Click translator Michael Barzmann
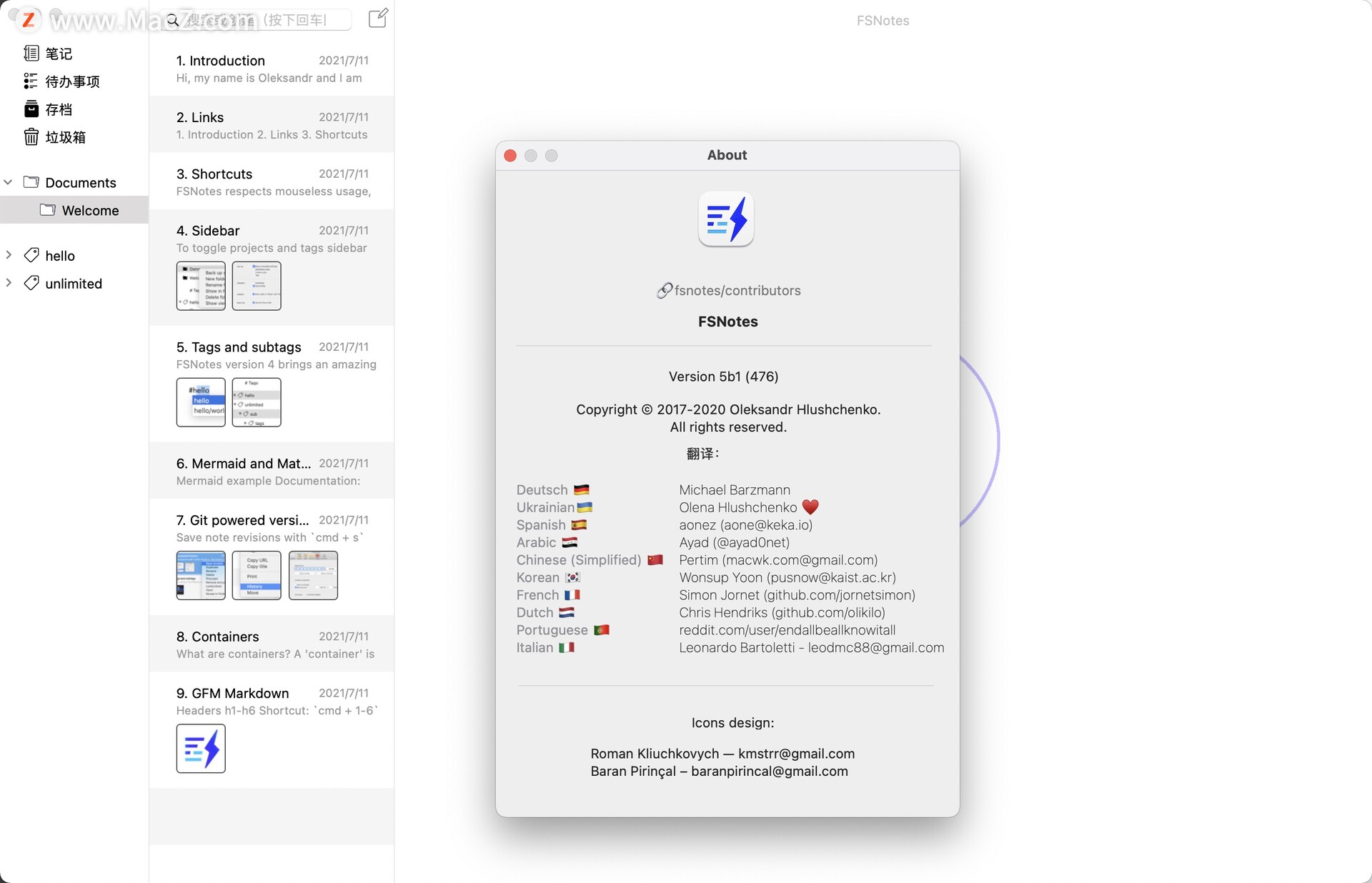Screen dimensions: 1372x883 (x=735, y=490)
